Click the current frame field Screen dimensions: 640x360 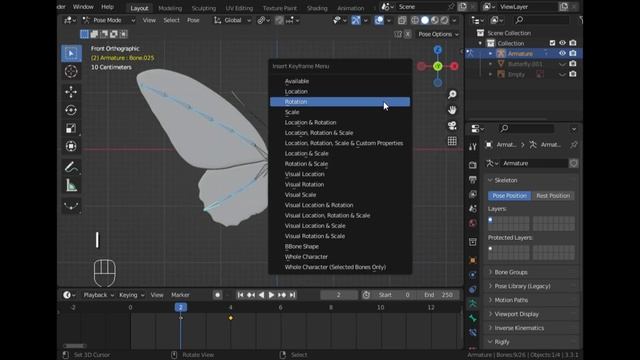coord(338,295)
